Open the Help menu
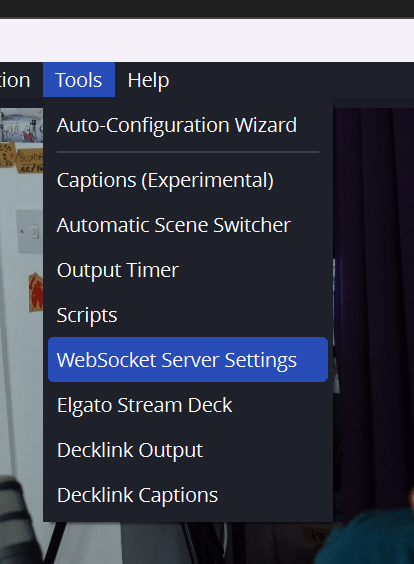 (x=148, y=80)
